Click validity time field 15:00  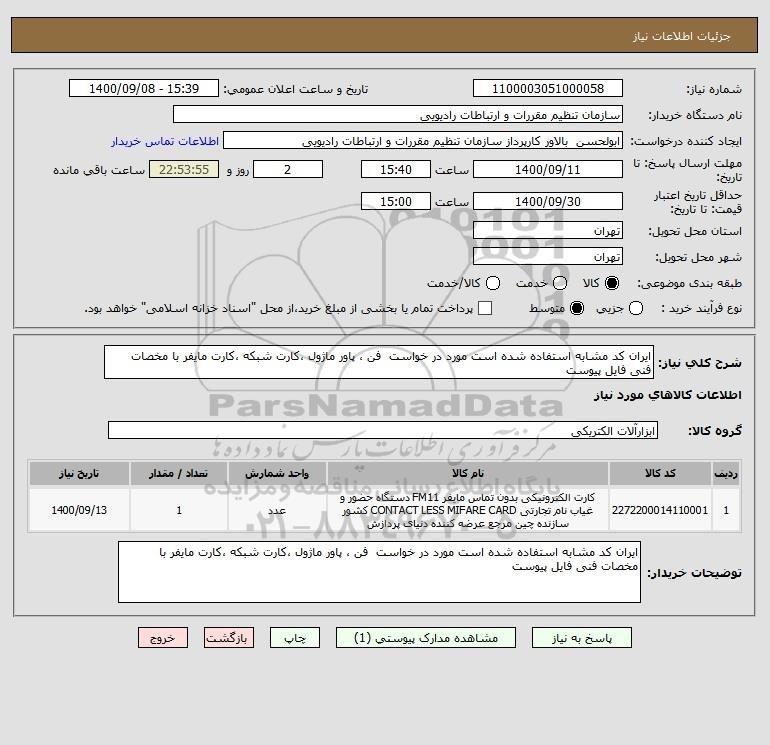(396, 201)
